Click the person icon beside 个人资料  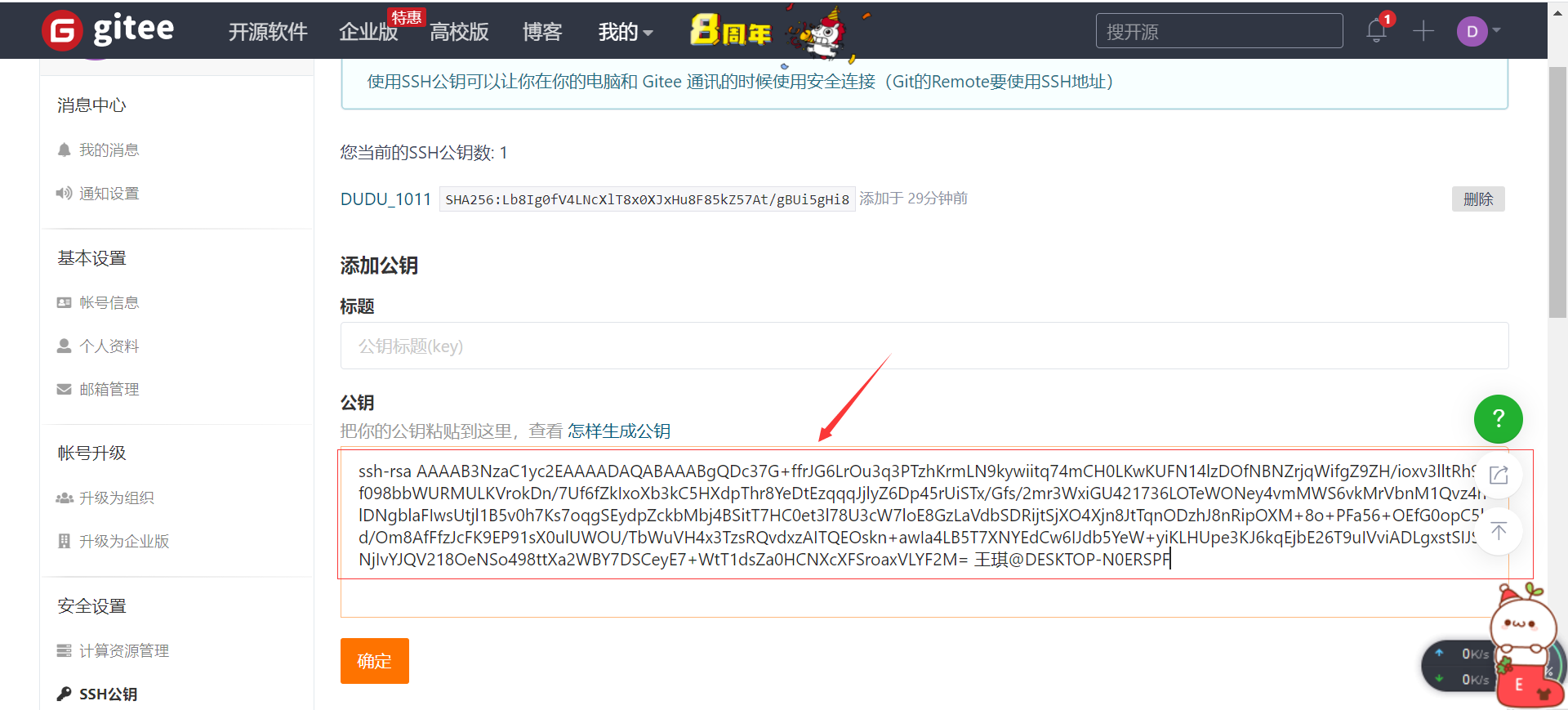(65, 346)
